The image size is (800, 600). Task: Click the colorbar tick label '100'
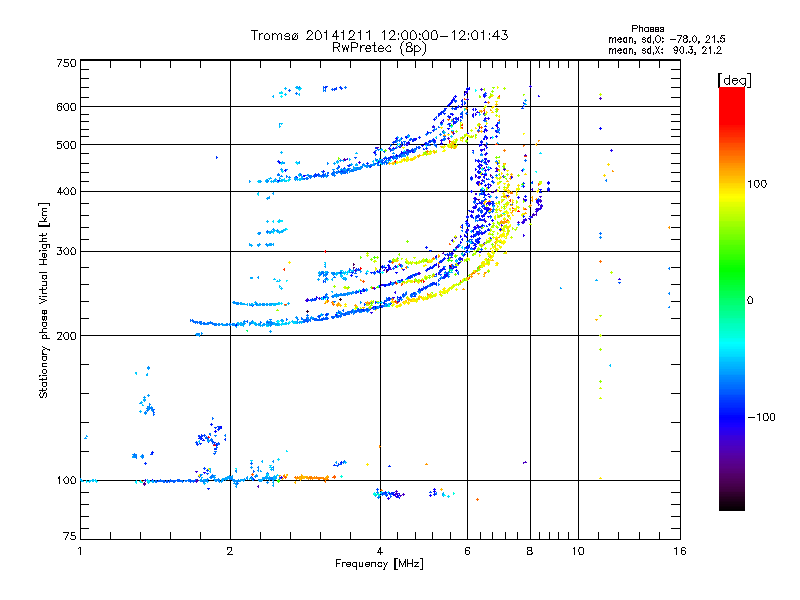(757, 184)
